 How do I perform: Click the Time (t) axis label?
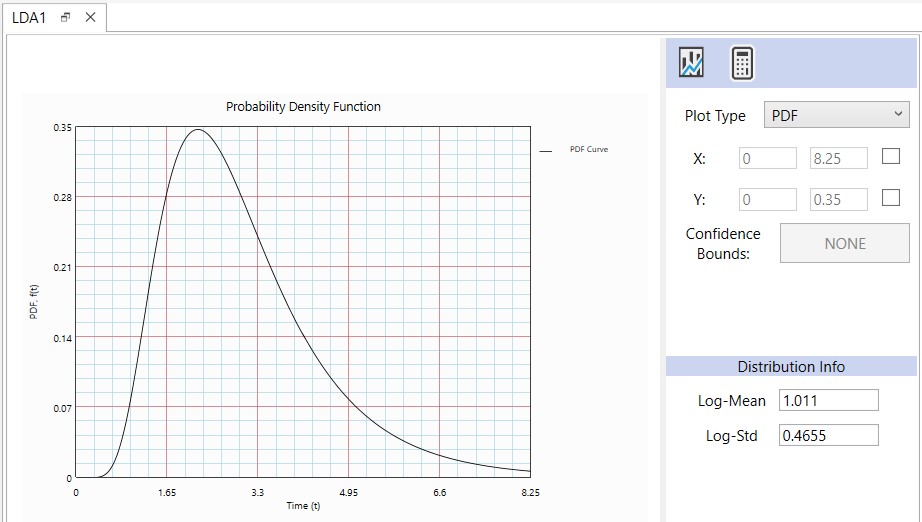[303, 506]
